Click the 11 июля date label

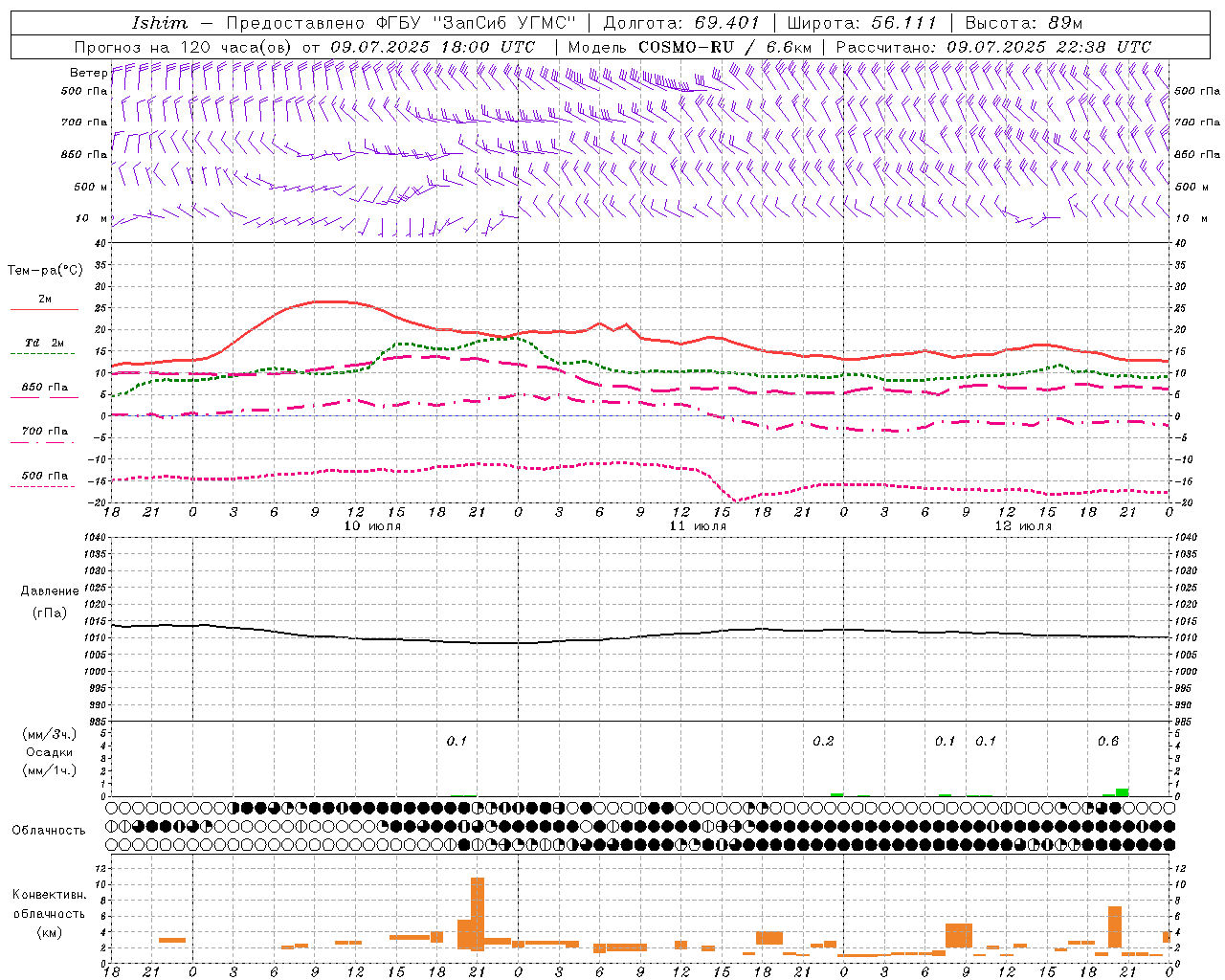click(x=698, y=526)
